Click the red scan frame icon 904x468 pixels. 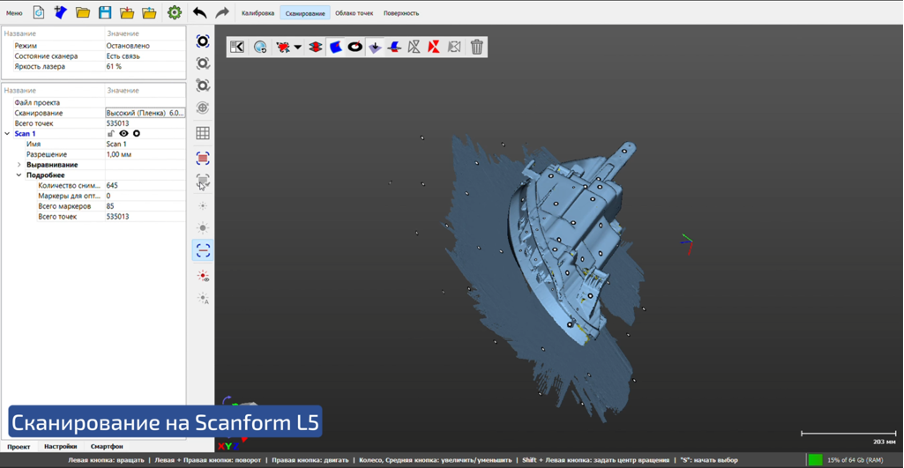point(203,158)
